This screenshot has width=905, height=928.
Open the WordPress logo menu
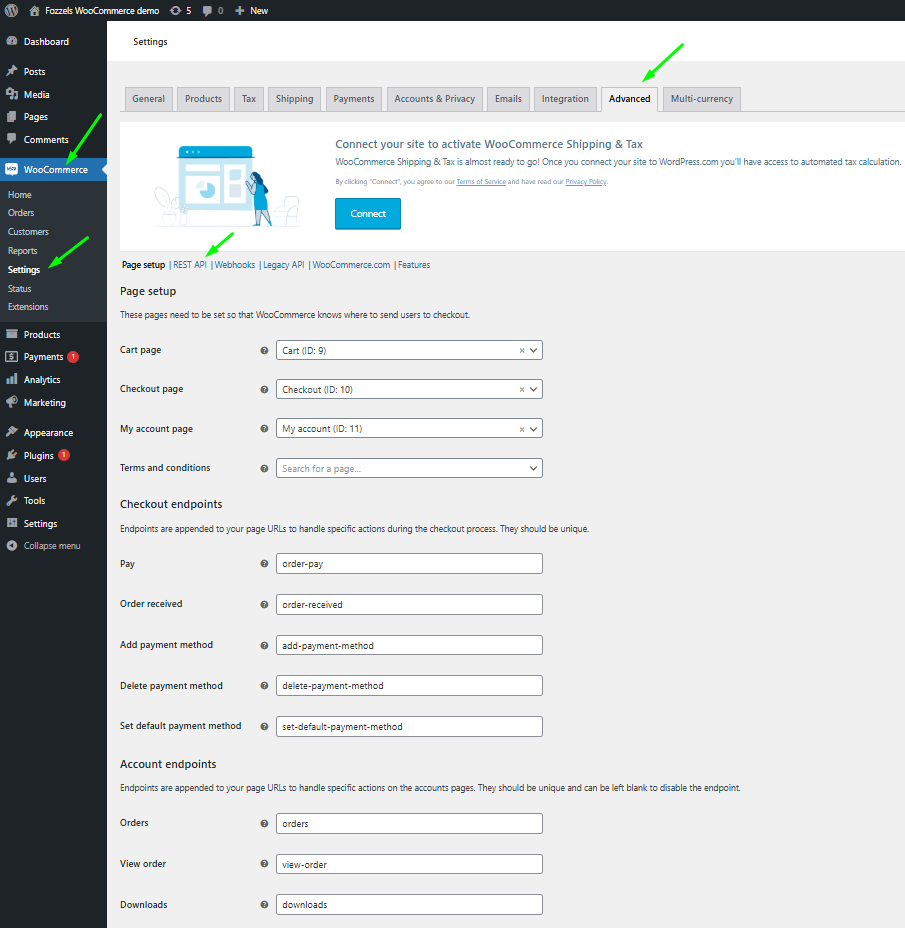11,10
